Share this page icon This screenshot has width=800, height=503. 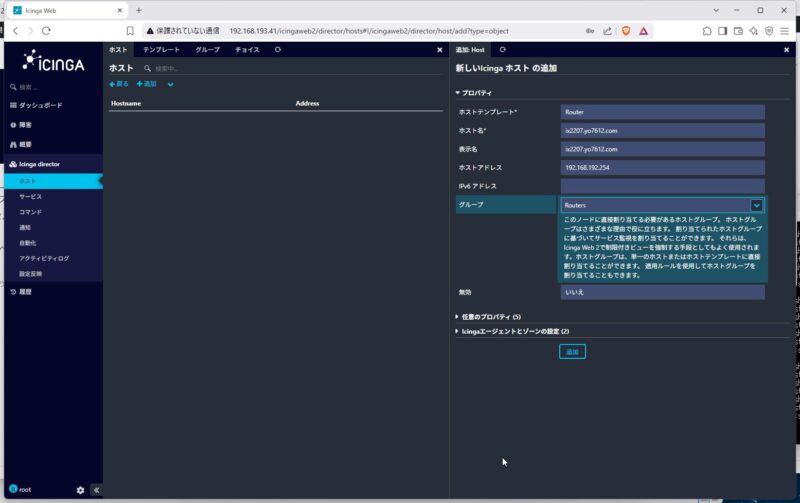point(607,31)
